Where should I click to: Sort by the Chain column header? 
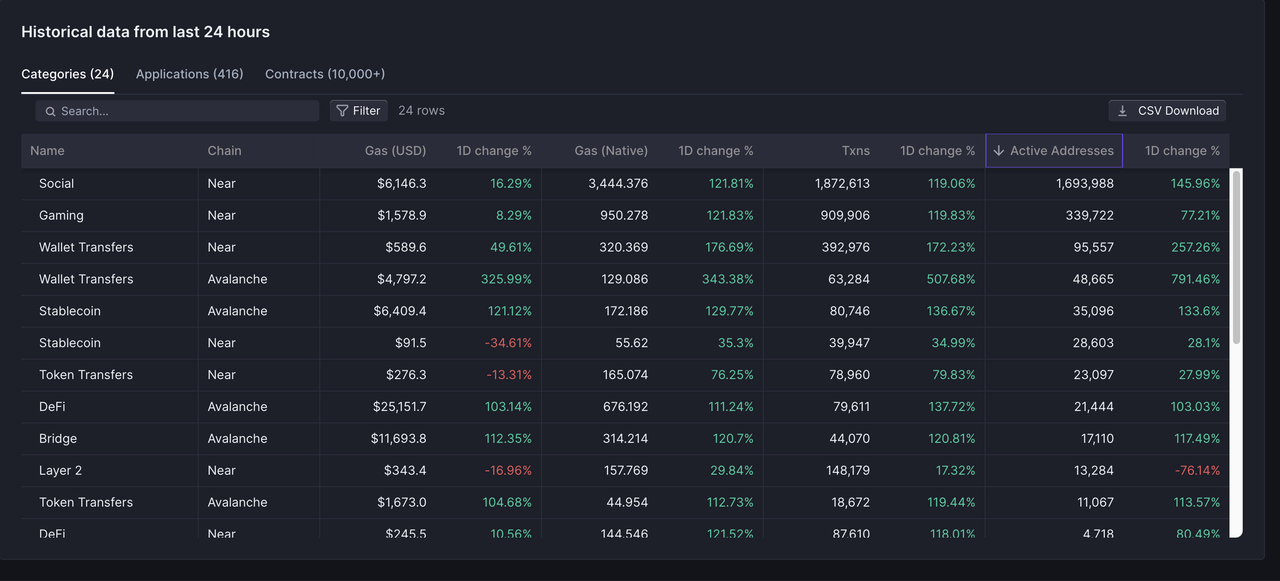(x=224, y=151)
